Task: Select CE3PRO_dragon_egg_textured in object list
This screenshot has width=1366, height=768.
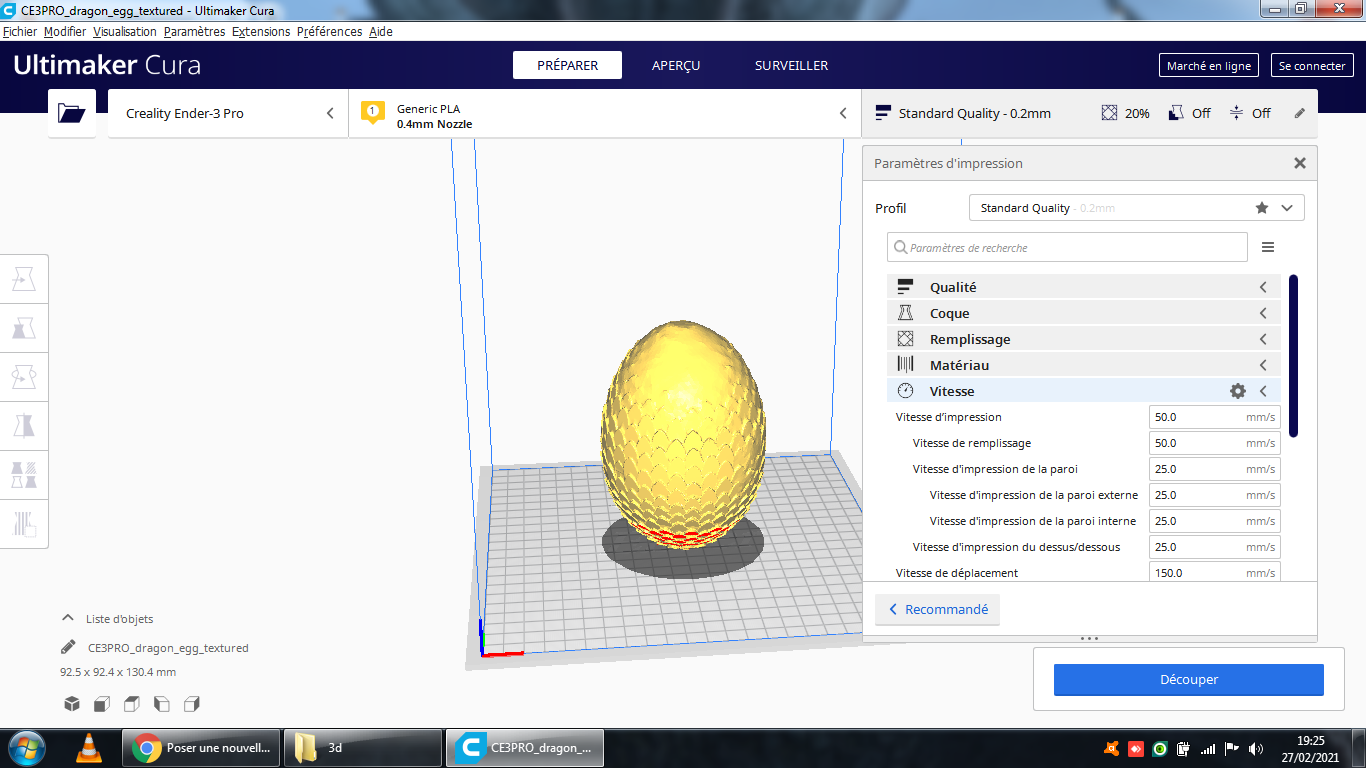Action: click(x=168, y=648)
